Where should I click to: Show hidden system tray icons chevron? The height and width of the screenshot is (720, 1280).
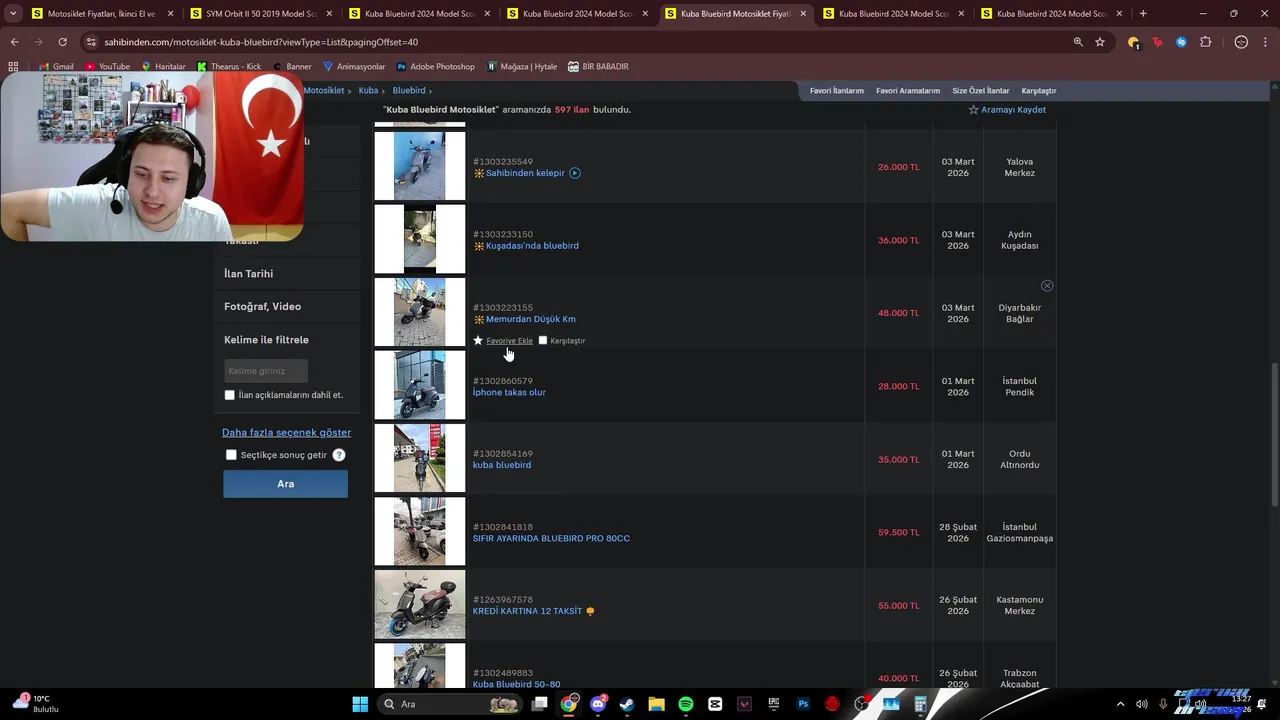1120,704
